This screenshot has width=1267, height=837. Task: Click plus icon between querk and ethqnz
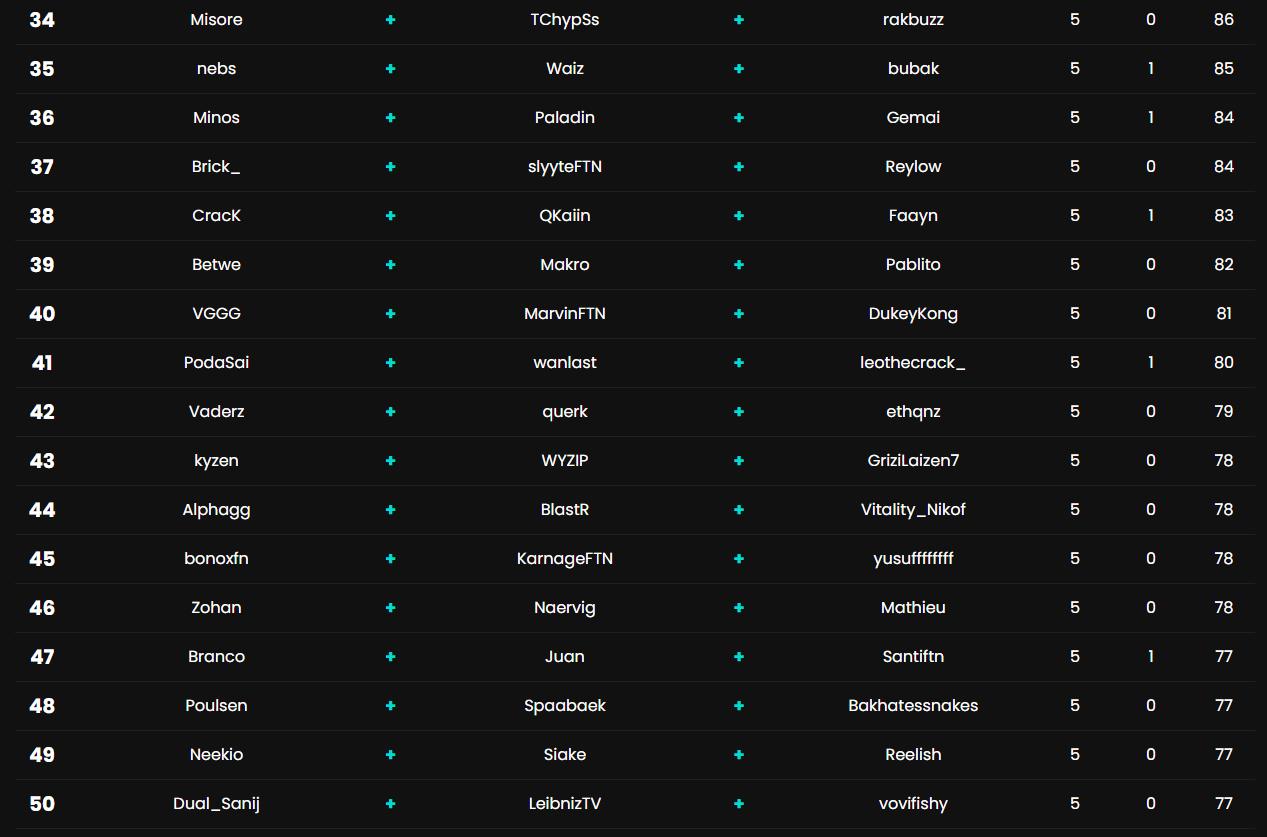click(739, 412)
